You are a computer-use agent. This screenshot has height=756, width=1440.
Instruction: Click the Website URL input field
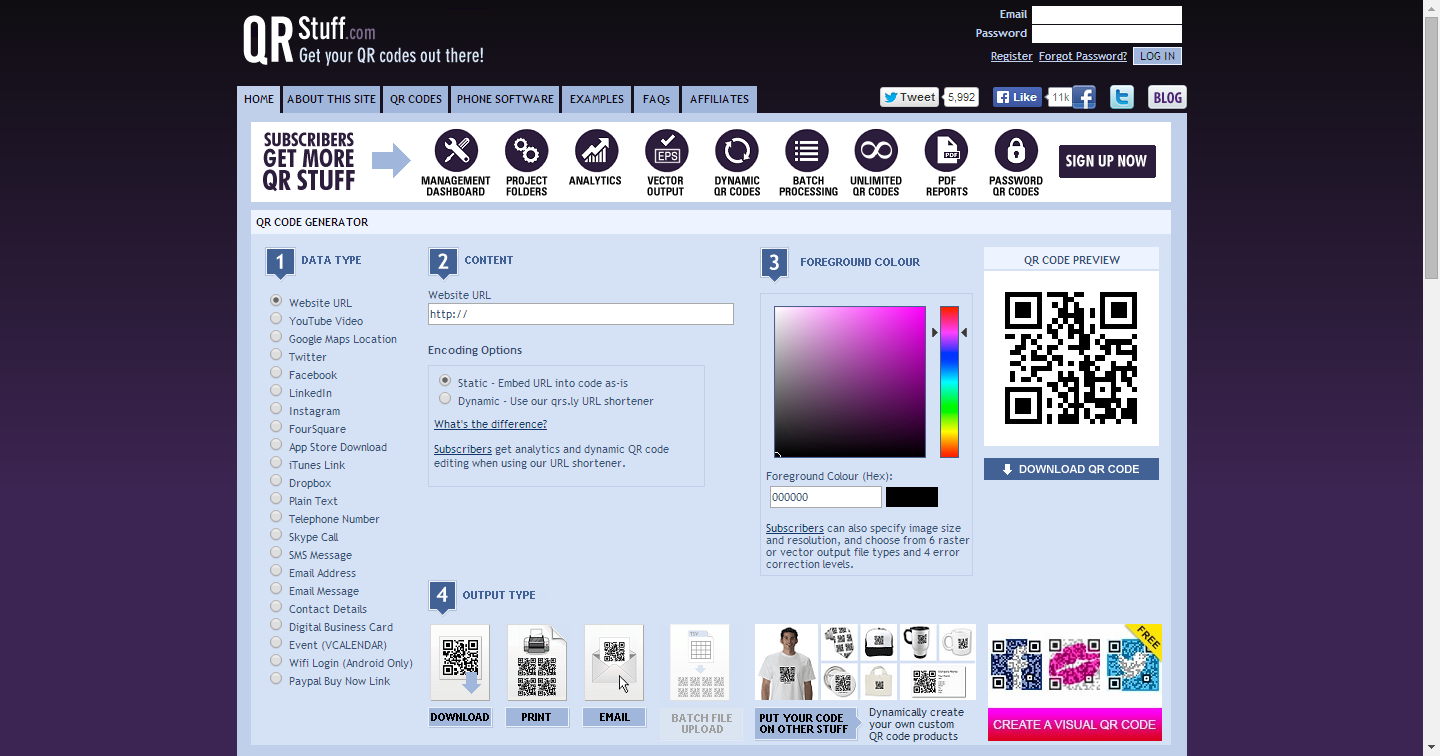coord(581,314)
